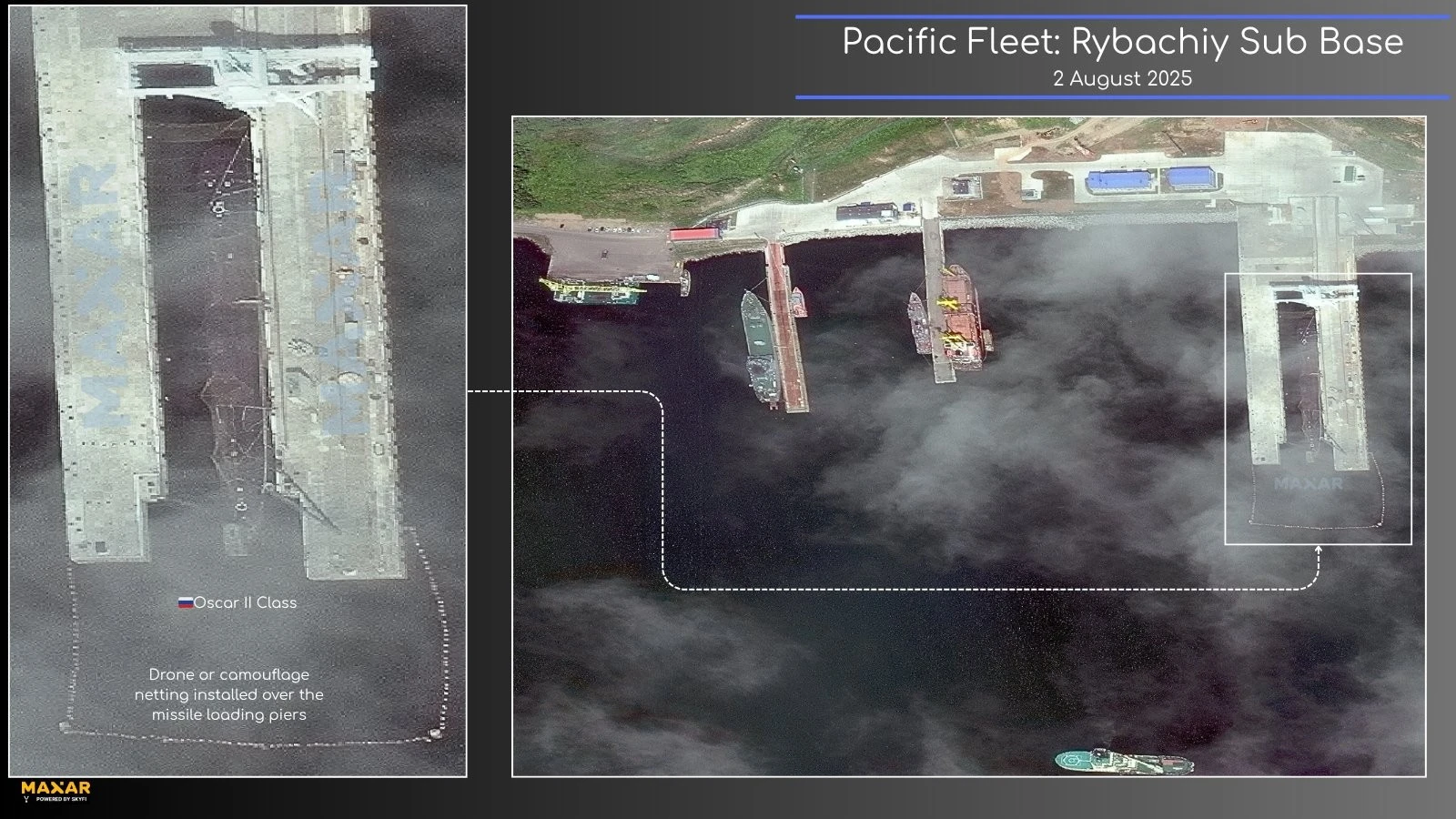Click the green-decked ship at bottom of image
The height and width of the screenshot is (819, 1456).
tap(1123, 761)
